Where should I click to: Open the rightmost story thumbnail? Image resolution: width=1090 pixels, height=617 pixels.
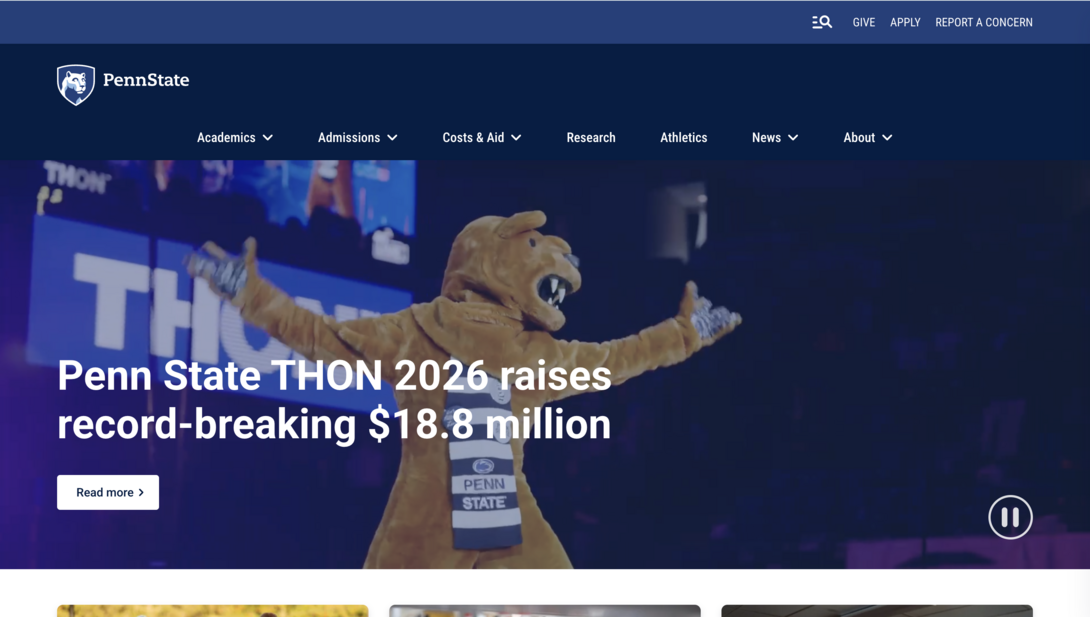click(x=877, y=610)
